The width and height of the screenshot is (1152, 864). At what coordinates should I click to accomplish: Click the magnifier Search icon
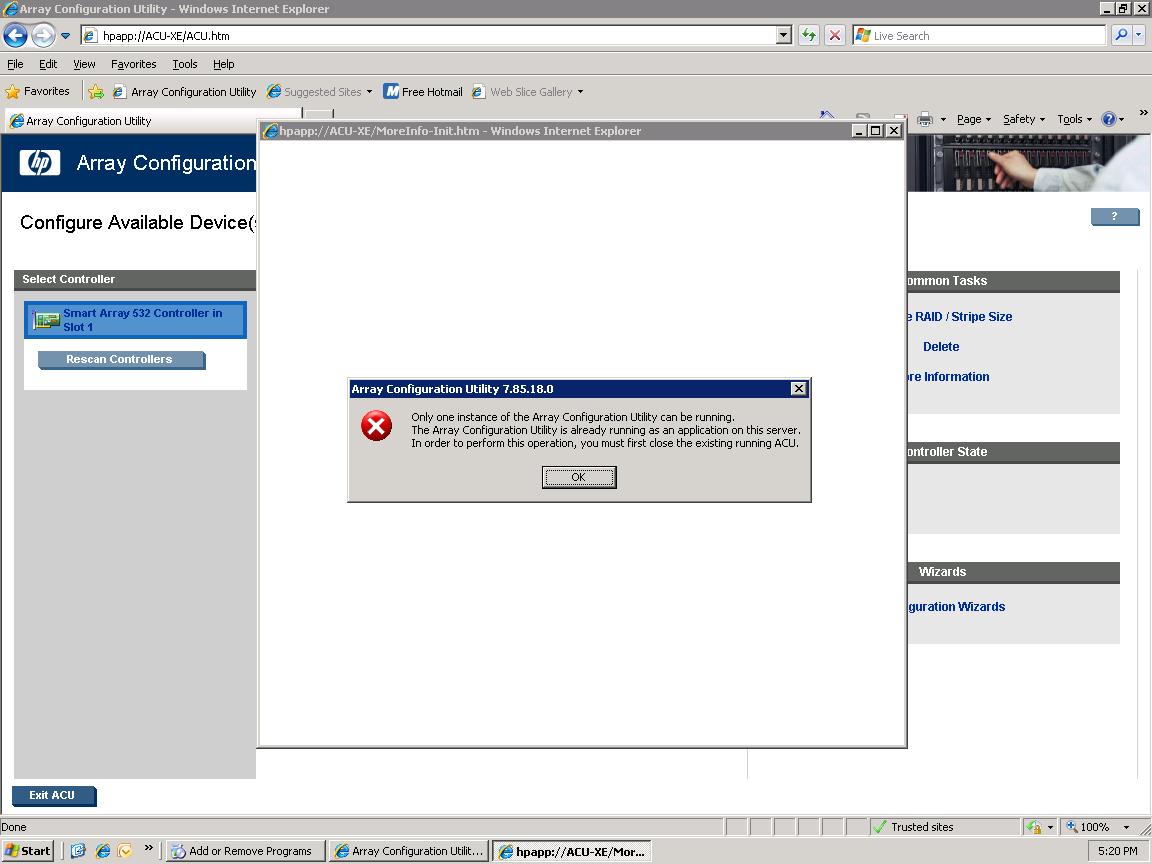pyautogui.click(x=1120, y=35)
